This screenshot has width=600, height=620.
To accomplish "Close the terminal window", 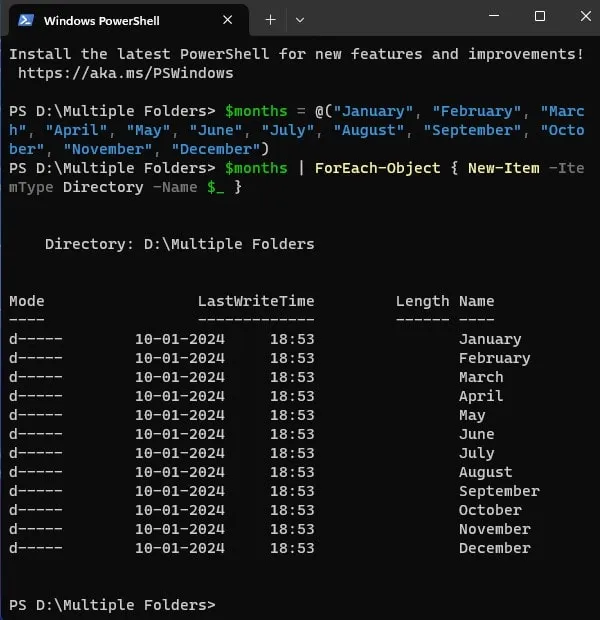I will 586,16.
